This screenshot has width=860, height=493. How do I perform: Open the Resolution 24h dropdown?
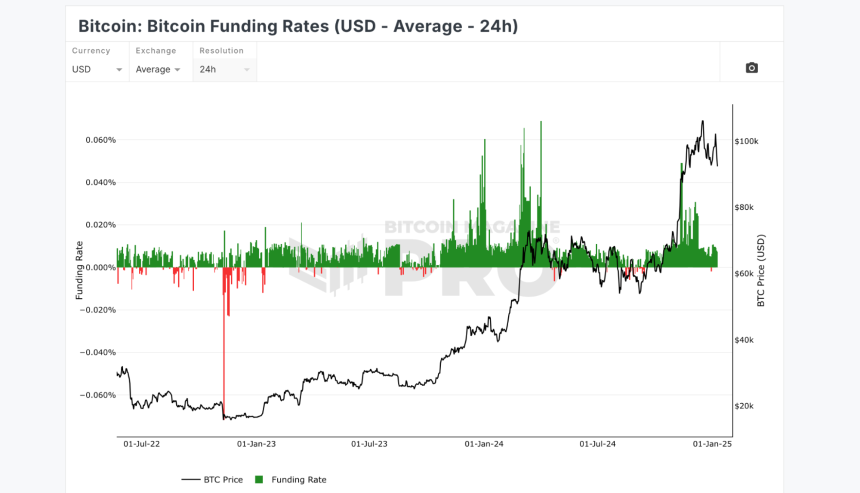tap(224, 70)
